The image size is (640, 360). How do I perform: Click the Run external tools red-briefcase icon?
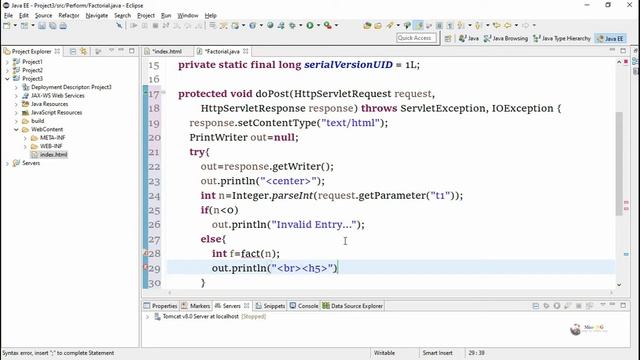tap(327, 25)
